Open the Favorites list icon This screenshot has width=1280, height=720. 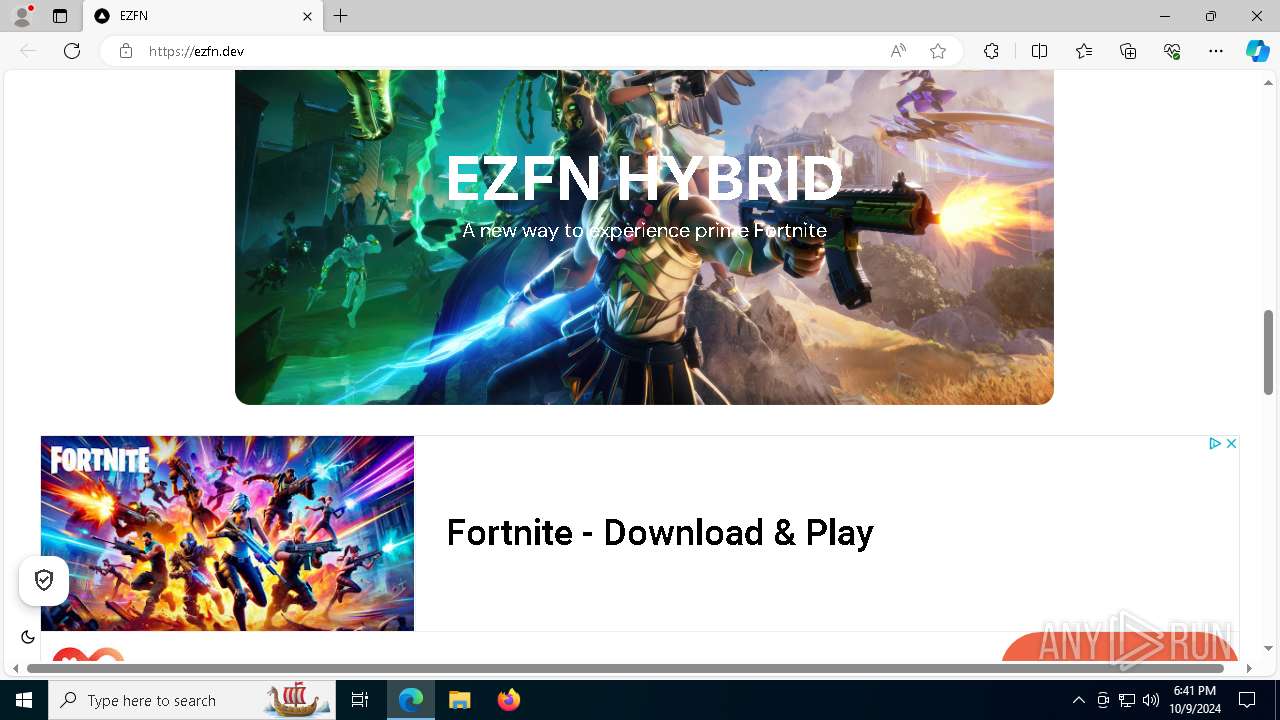[x=1084, y=51]
